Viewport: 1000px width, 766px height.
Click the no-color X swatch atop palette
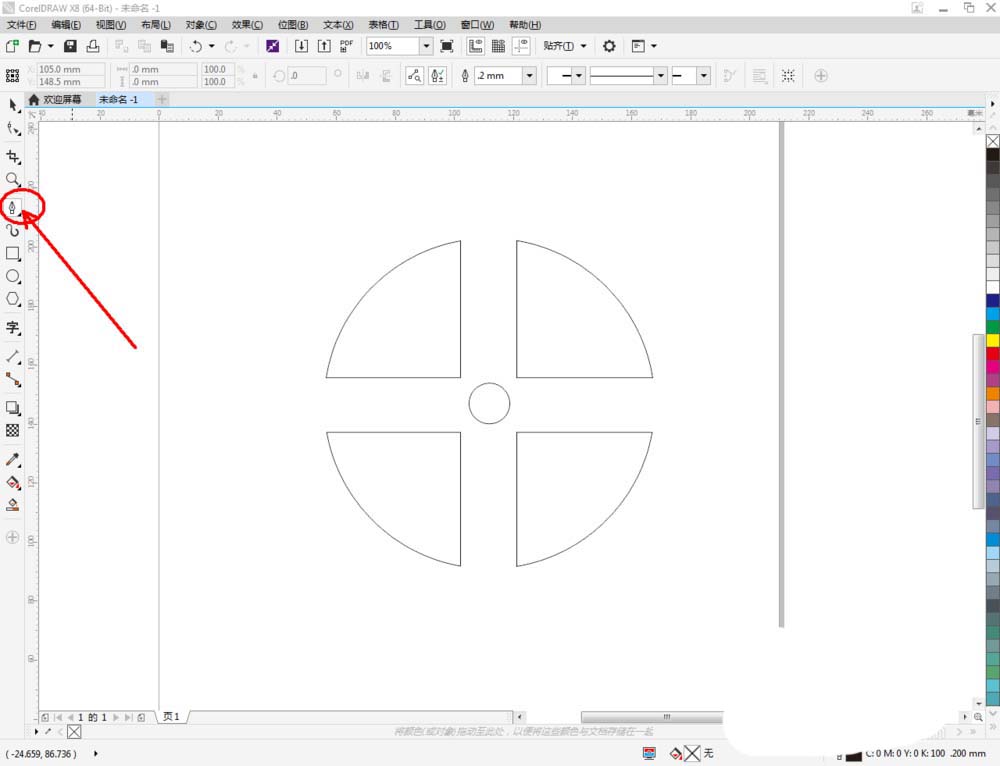(x=993, y=141)
